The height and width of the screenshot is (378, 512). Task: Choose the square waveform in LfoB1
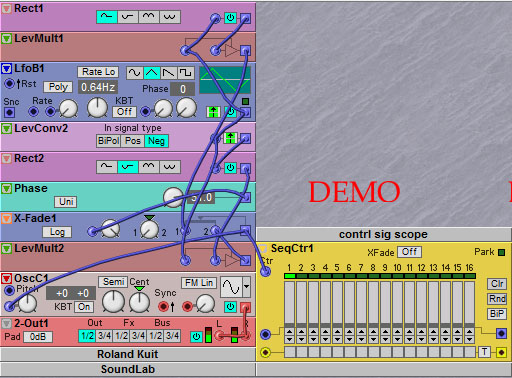(x=185, y=72)
